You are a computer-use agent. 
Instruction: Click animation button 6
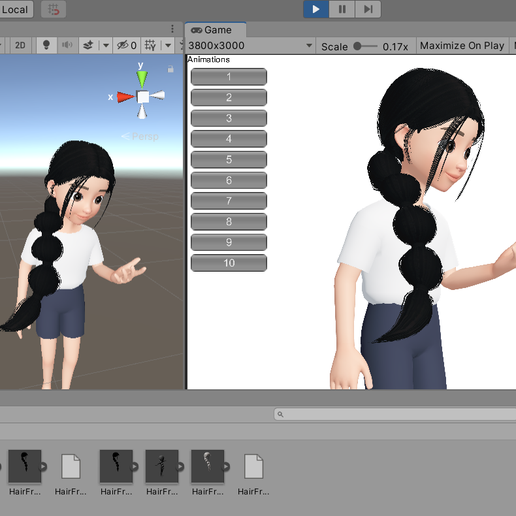229,180
